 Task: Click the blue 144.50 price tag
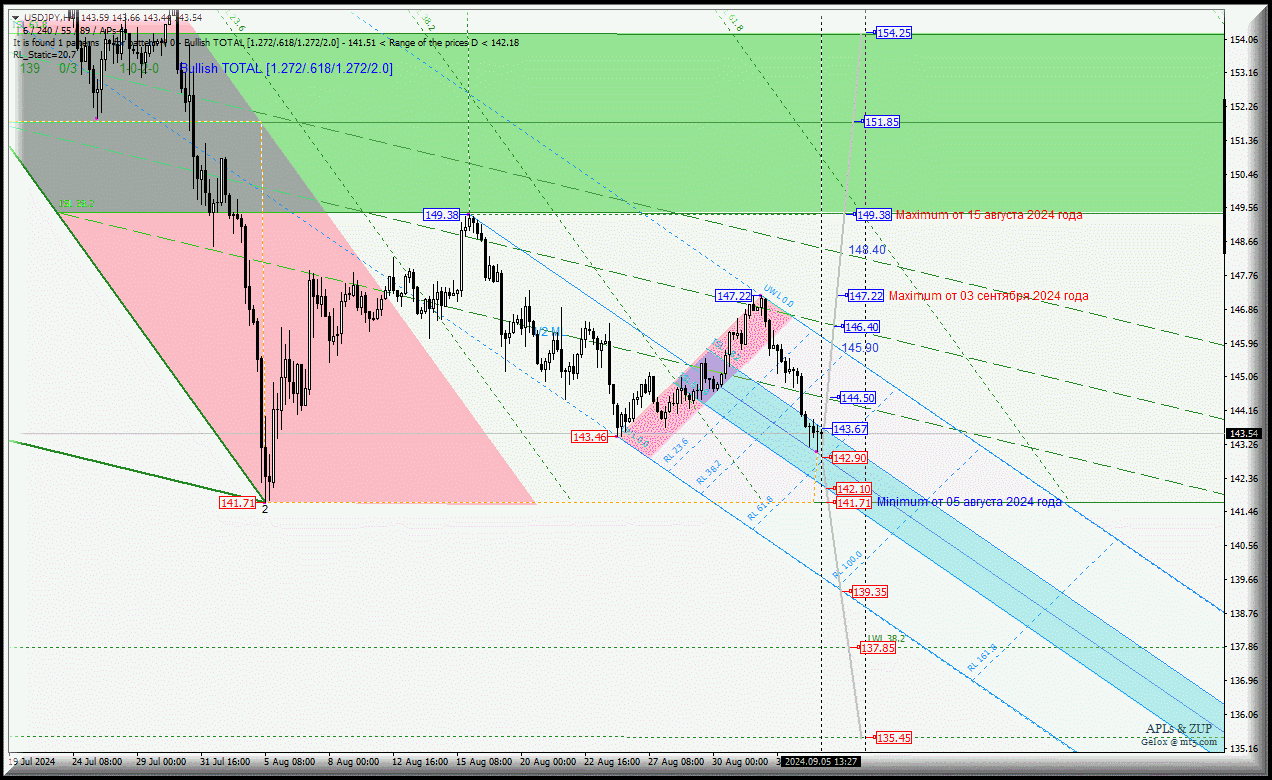(x=857, y=398)
